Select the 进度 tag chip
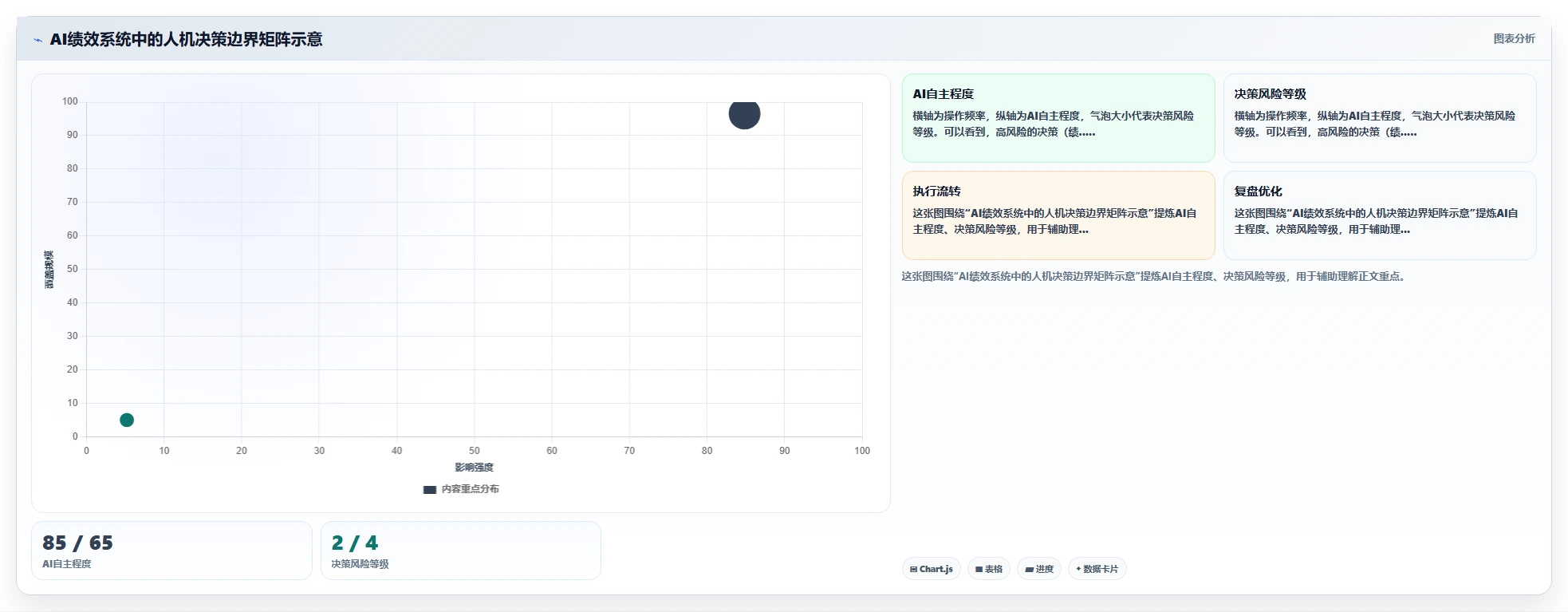Screen dimensions: 1568x612 (1039, 569)
